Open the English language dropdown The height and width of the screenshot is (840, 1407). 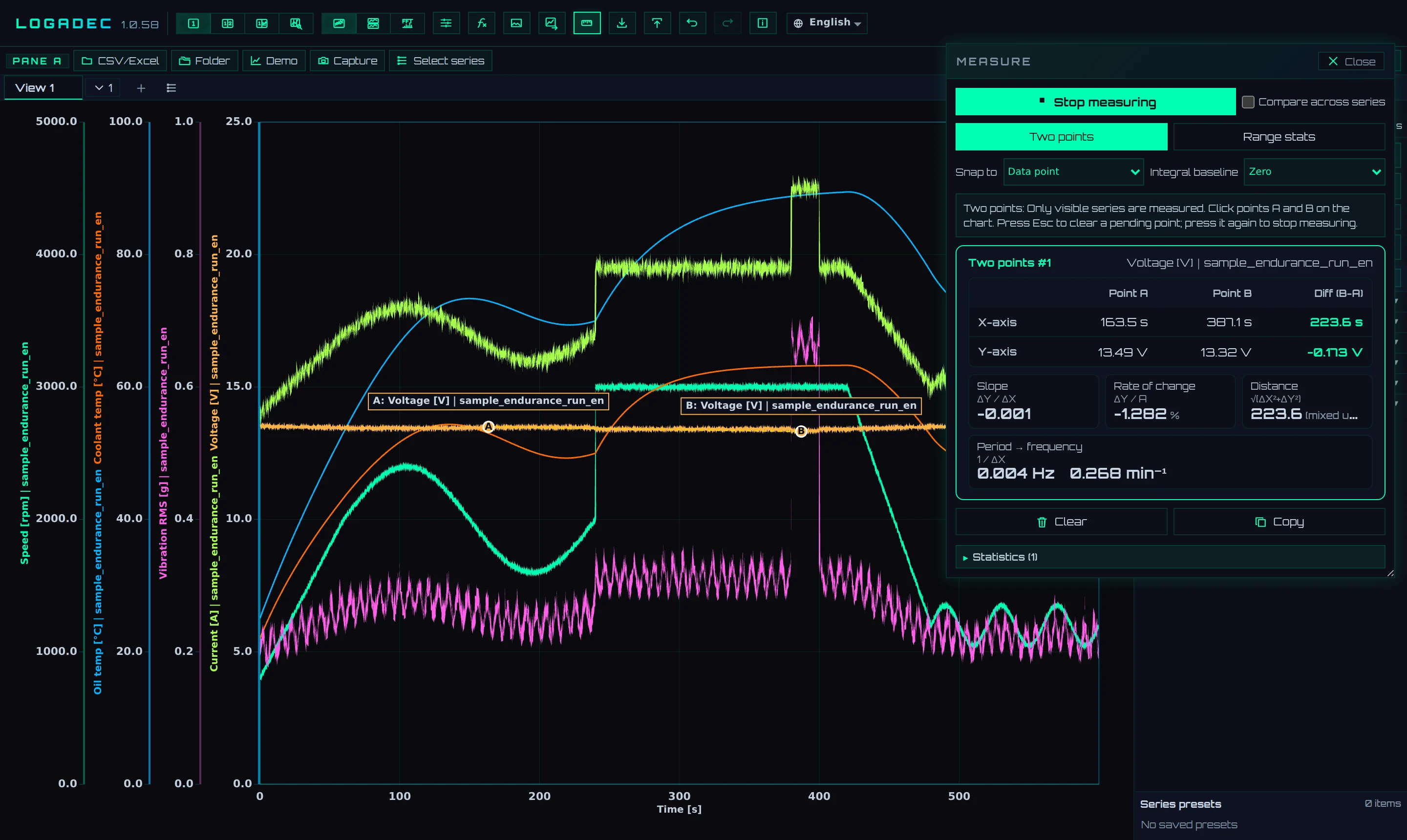(x=827, y=23)
